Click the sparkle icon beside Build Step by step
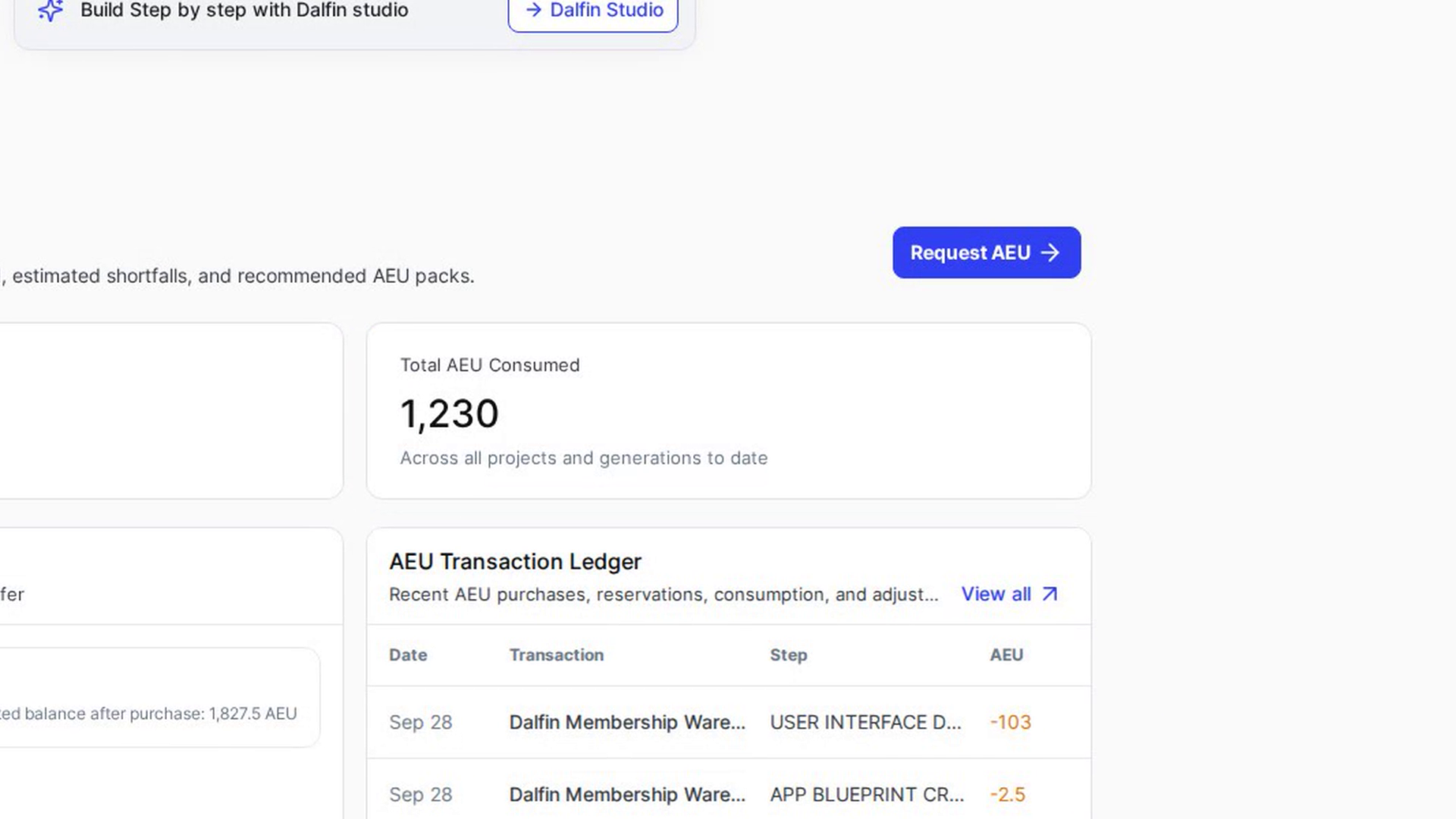 click(x=50, y=10)
